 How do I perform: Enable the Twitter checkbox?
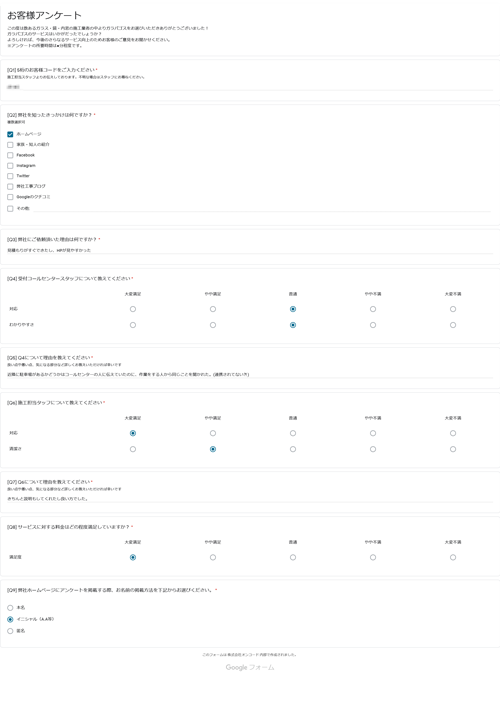click(x=10, y=176)
